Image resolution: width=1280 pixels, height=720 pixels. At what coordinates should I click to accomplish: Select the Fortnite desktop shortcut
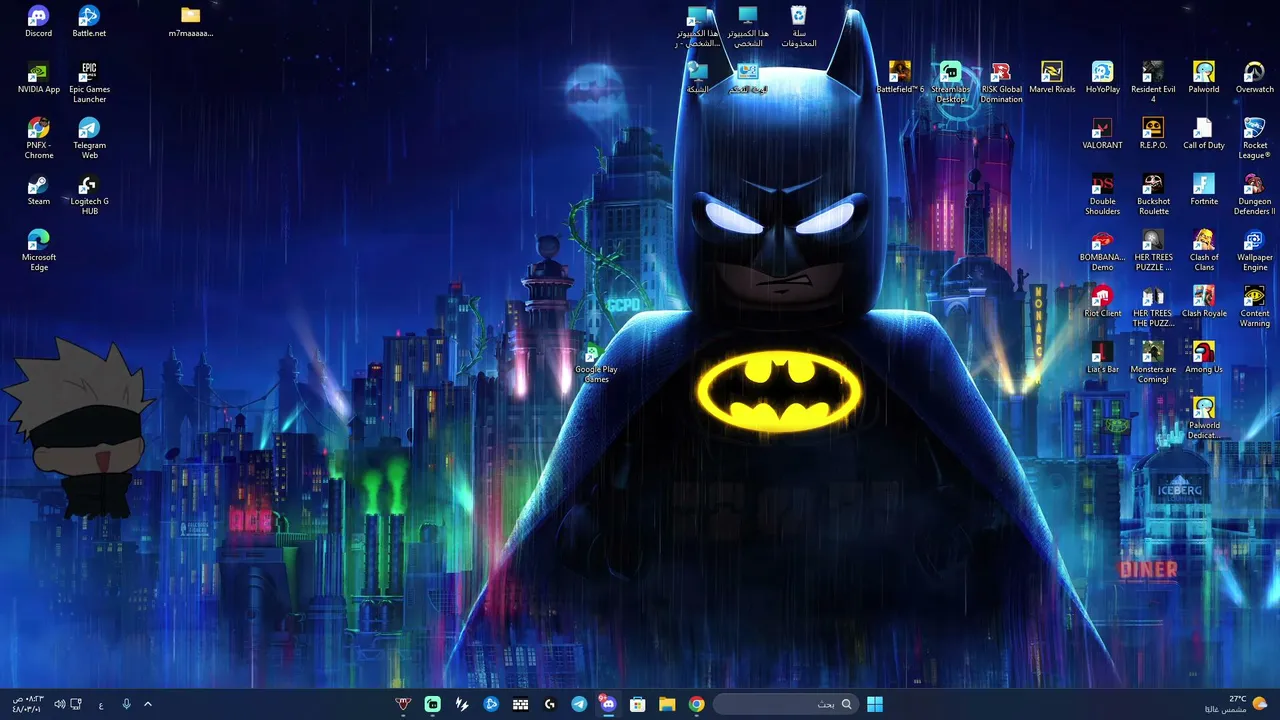click(1204, 189)
